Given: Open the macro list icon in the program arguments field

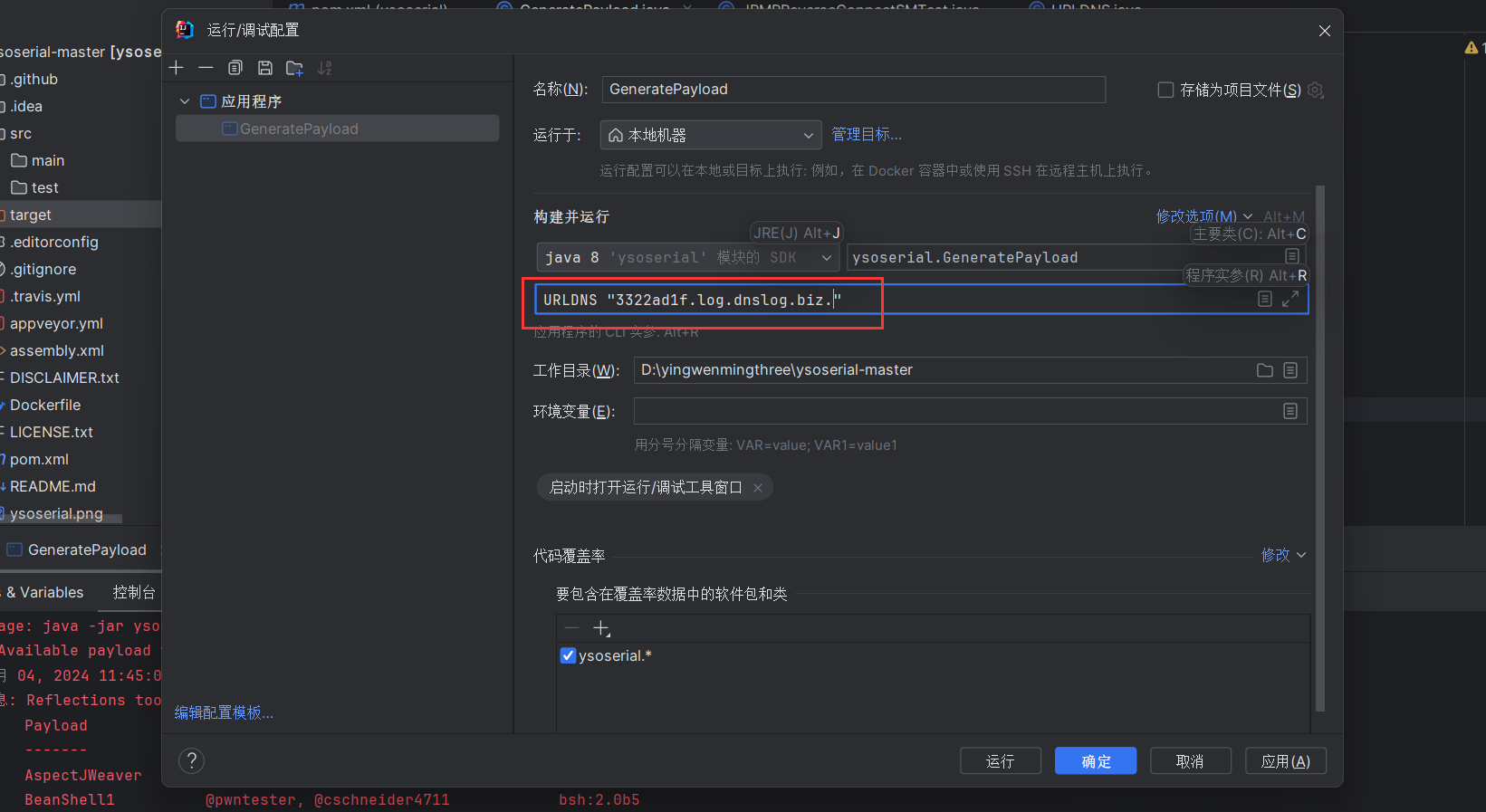Looking at the screenshot, I should tap(1265, 299).
